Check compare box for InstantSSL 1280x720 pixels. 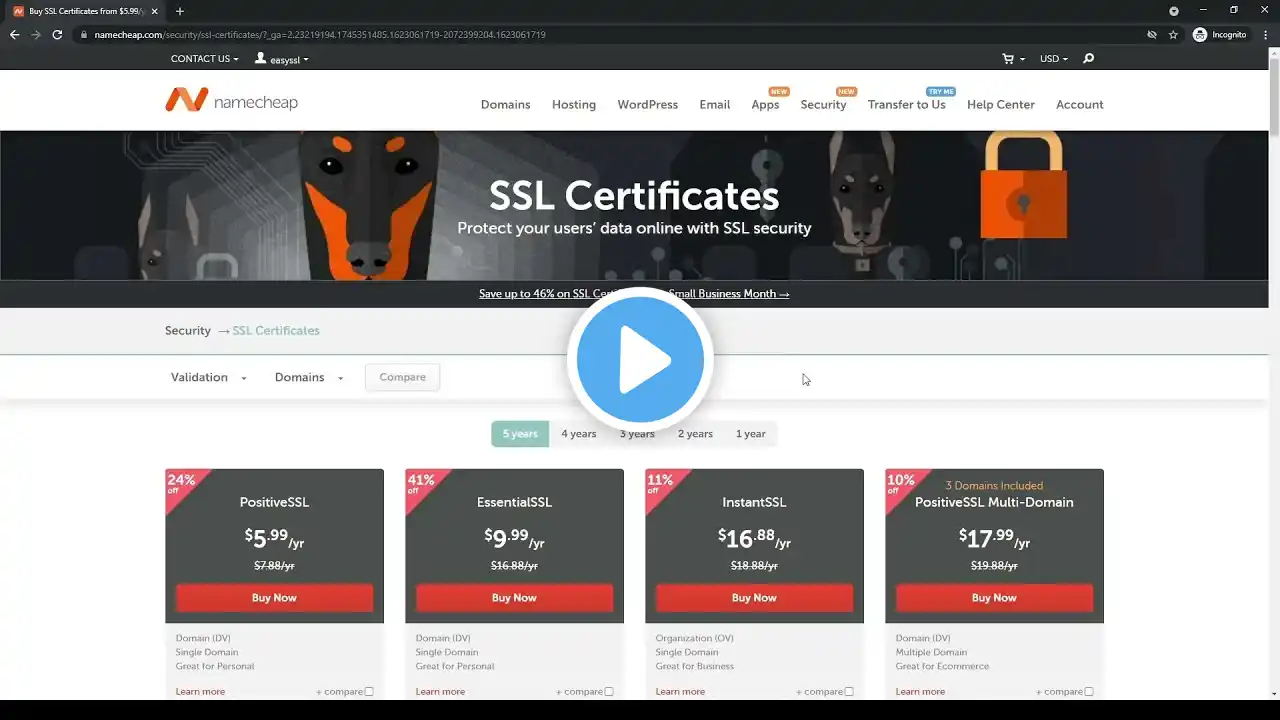click(849, 691)
